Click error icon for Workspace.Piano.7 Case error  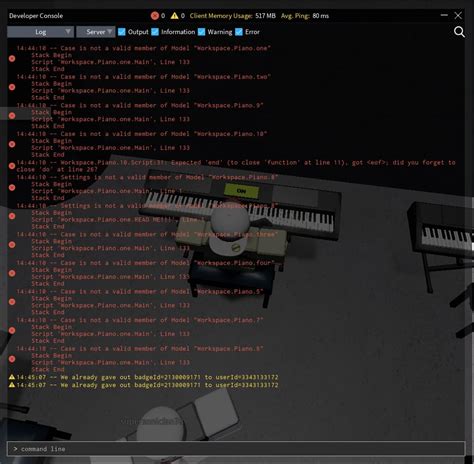click(12, 330)
